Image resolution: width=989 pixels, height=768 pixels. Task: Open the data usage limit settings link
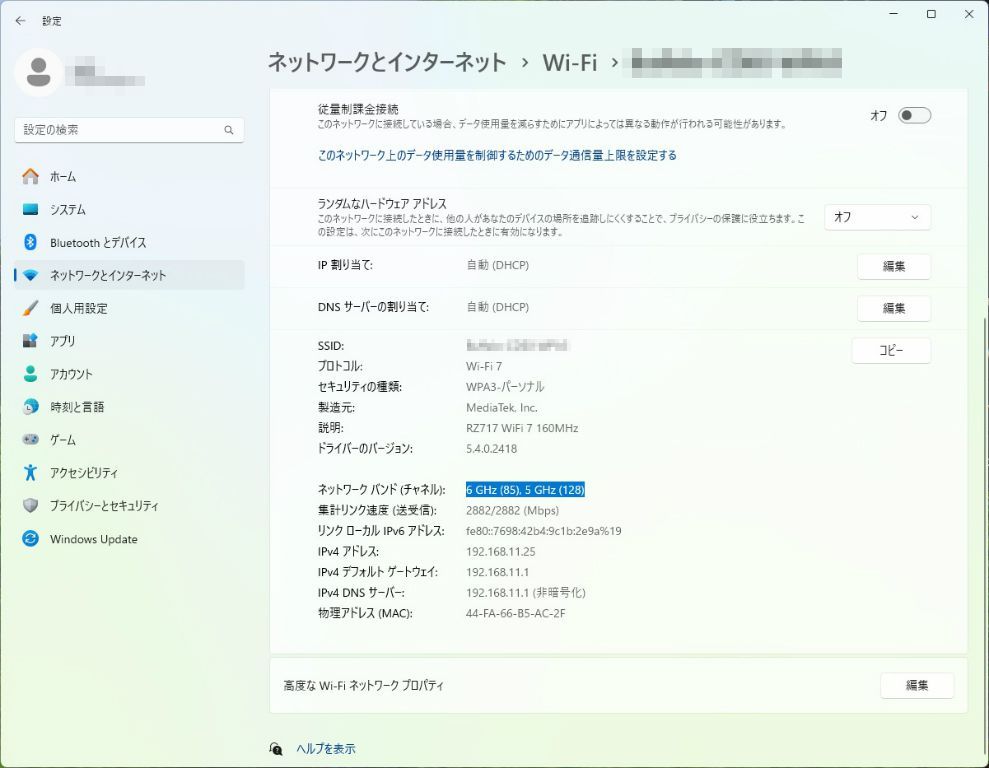pyautogui.click(x=497, y=156)
